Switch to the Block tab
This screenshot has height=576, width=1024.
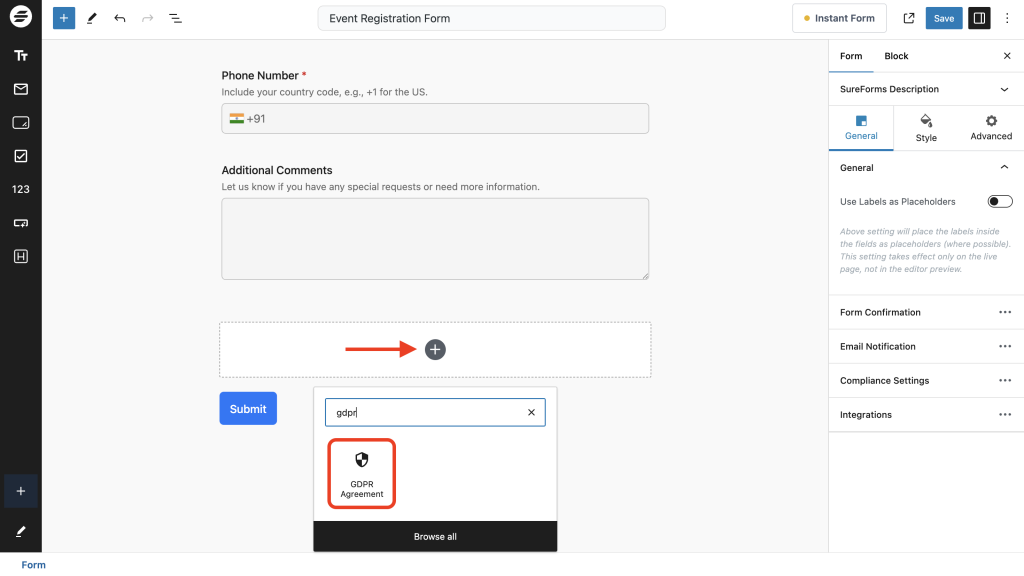(896, 56)
